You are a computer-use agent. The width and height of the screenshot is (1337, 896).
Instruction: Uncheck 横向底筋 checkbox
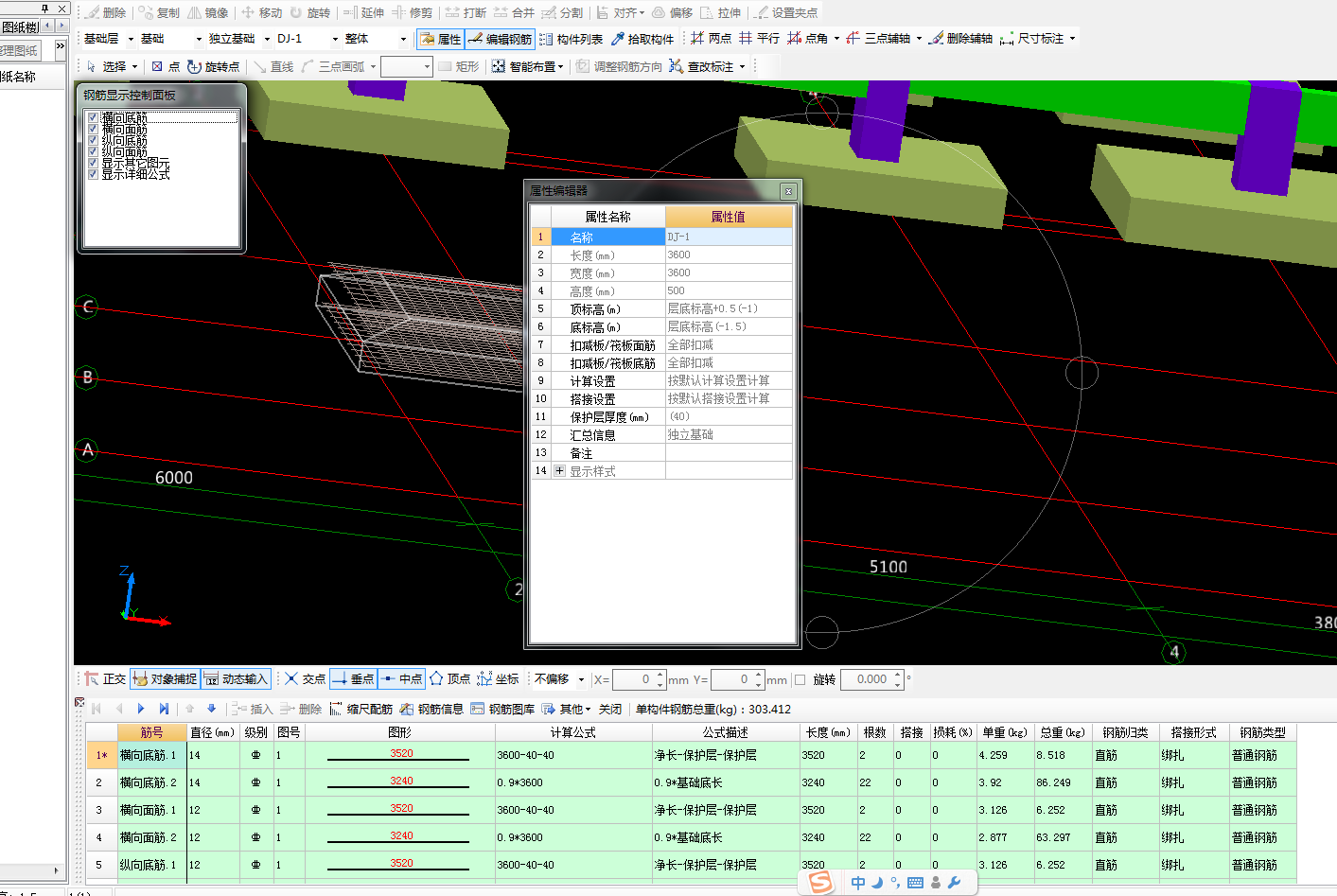(93, 117)
